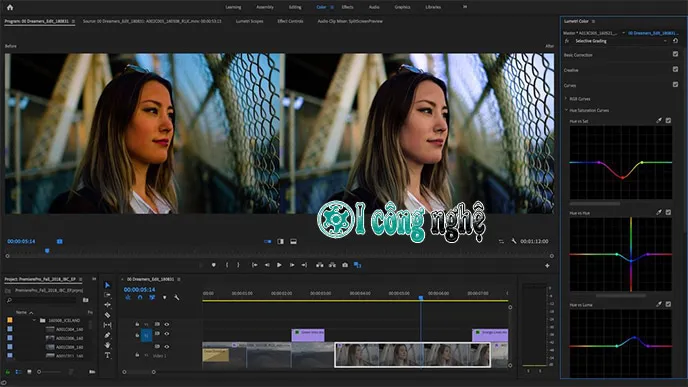Open timeline wrench display settings

click(x=176, y=297)
